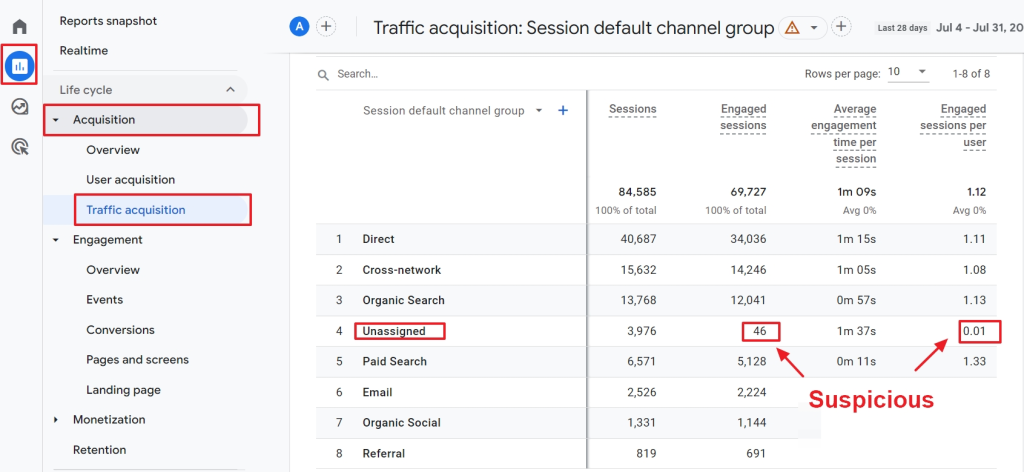Open the Realtime report
1024x472 pixels.
pos(84,51)
